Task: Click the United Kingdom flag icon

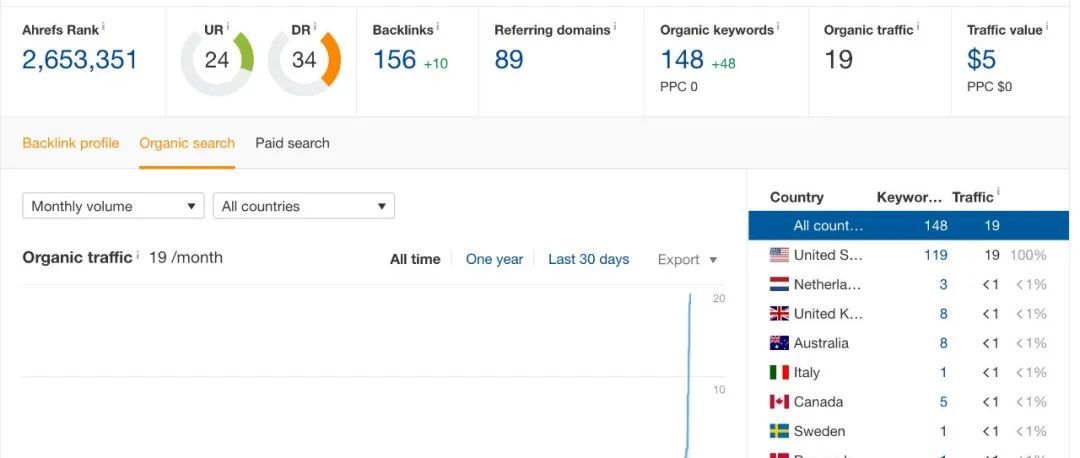Action: click(779, 314)
